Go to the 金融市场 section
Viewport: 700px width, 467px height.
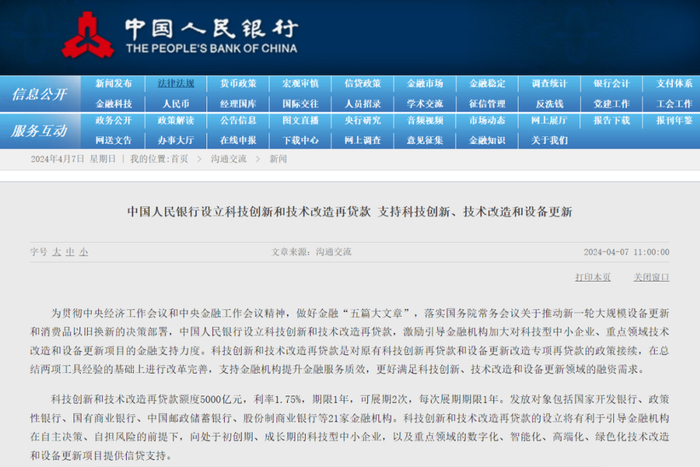(x=425, y=83)
